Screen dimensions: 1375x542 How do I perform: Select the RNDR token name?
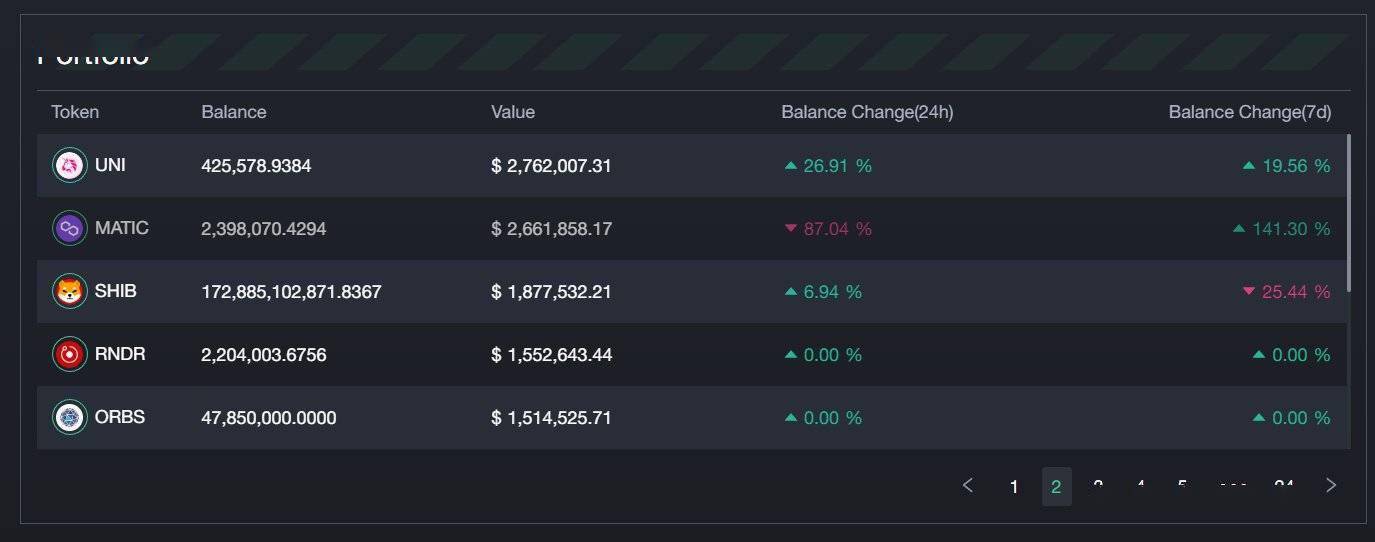120,354
